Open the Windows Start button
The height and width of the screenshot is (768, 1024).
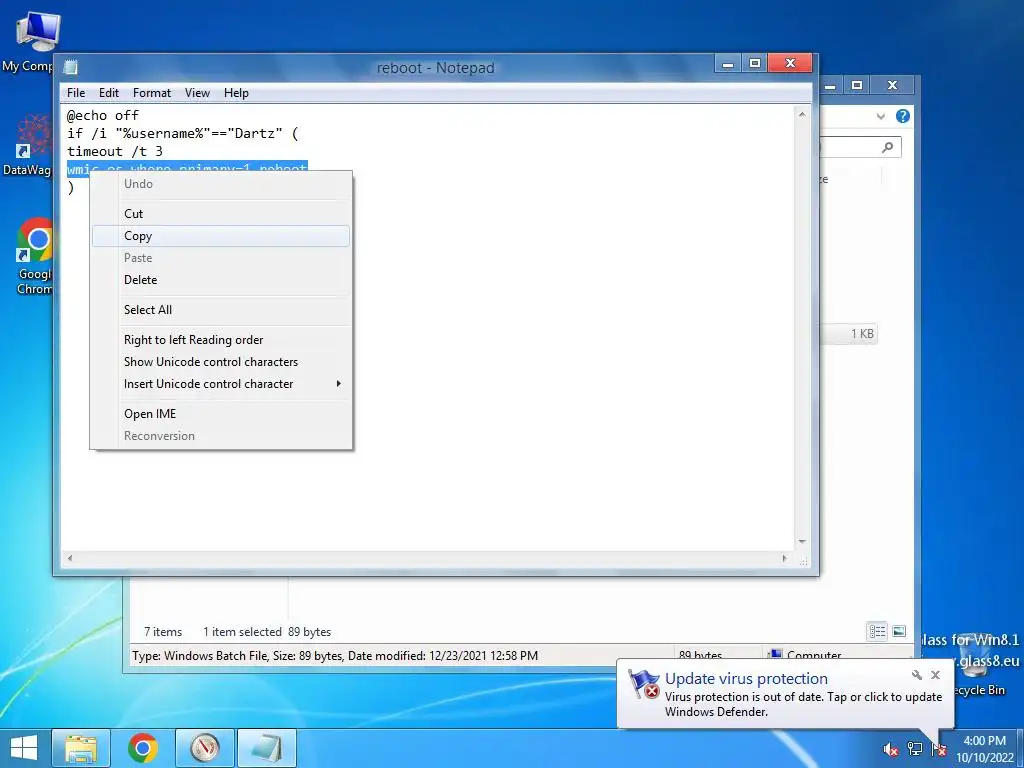[x=24, y=748]
